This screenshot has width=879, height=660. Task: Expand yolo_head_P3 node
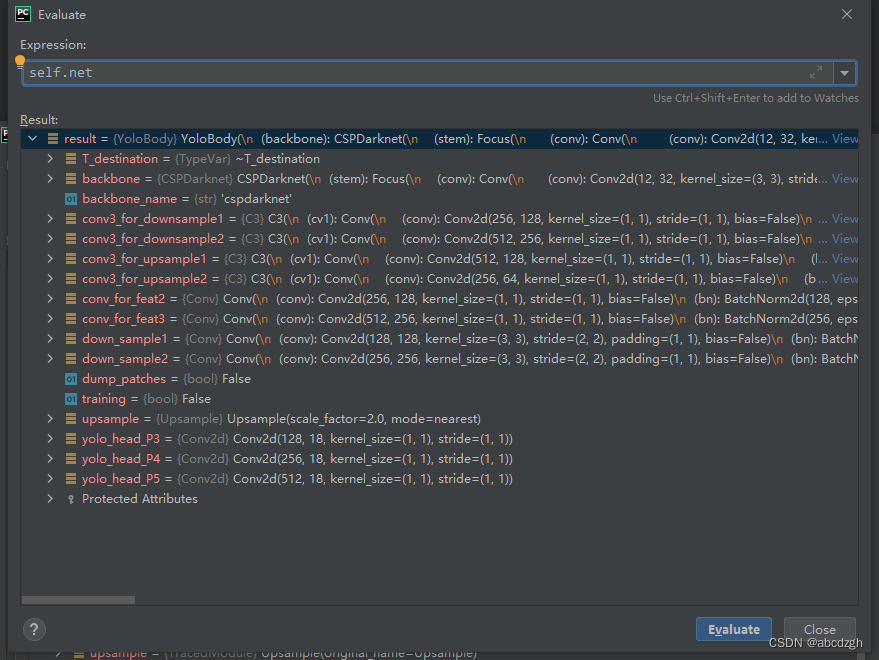(50, 439)
